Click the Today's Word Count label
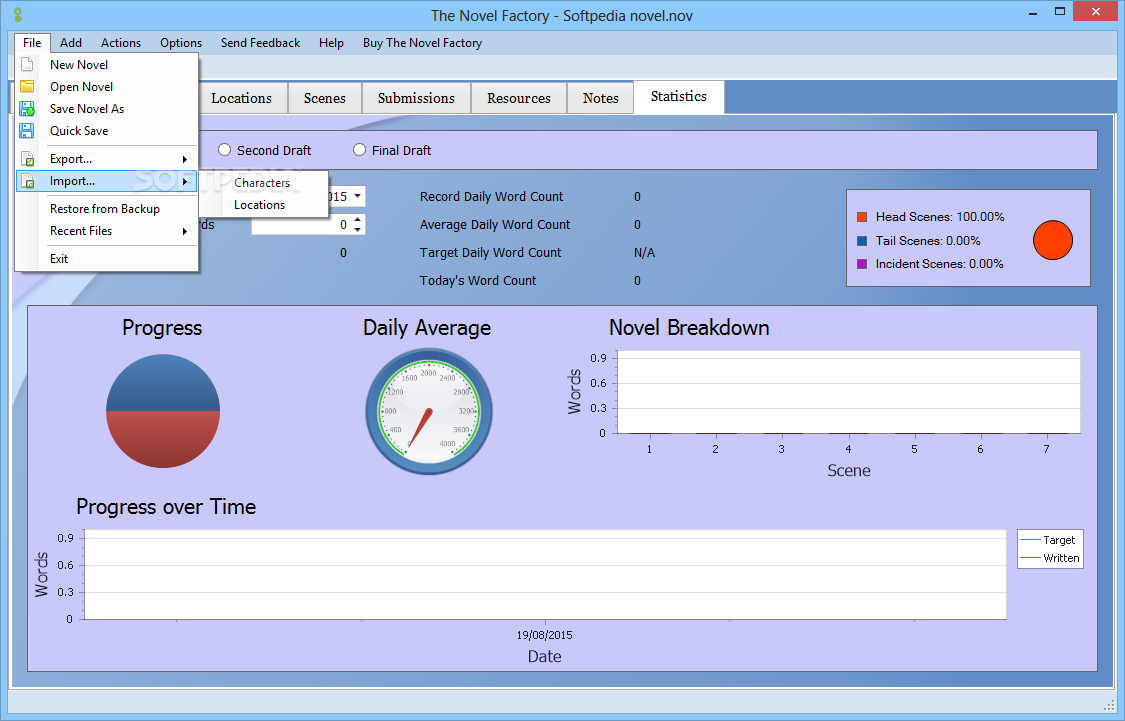Viewport: 1125px width, 721px height. coord(478,281)
